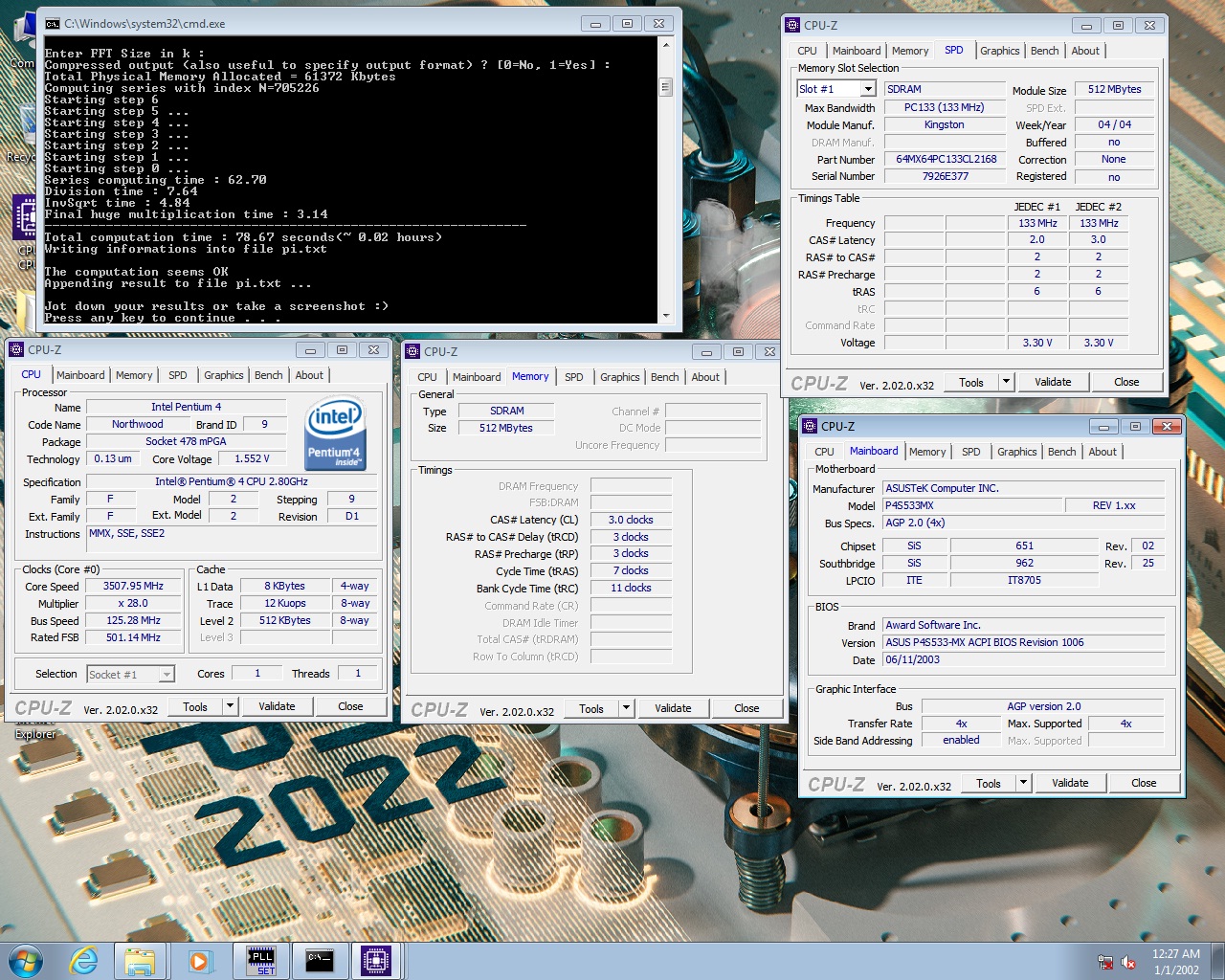Viewport: 1225px width, 980px height.
Task: Click the Part Number value 64MX64PC133CL2168
Action: click(x=946, y=159)
